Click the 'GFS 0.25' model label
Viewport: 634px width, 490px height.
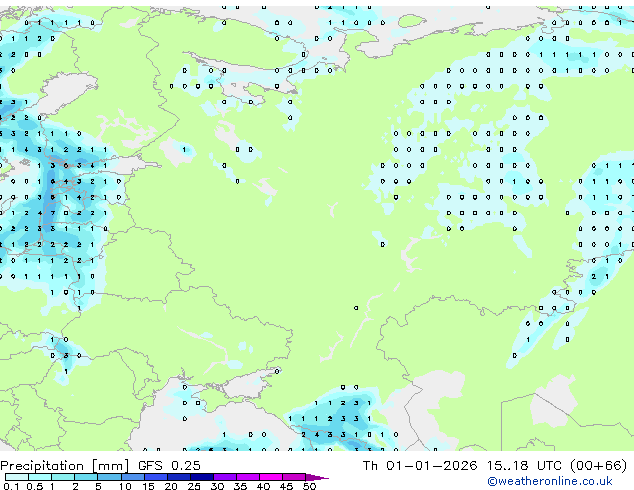(x=169, y=466)
